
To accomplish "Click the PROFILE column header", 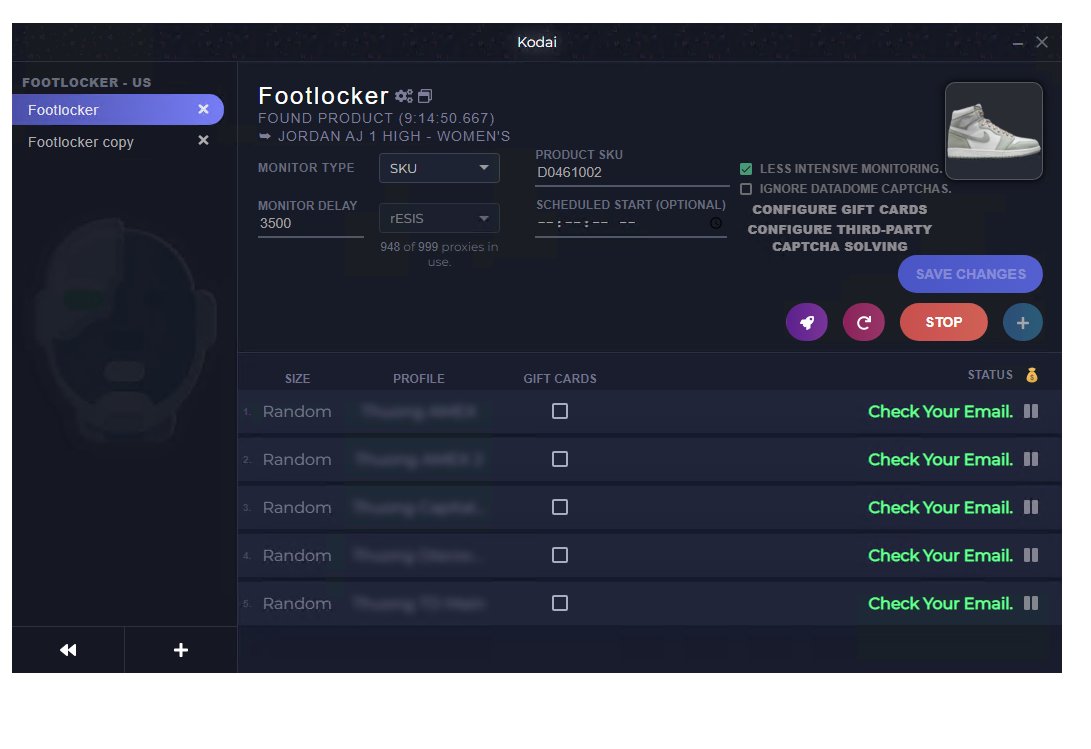I will [418, 379].
